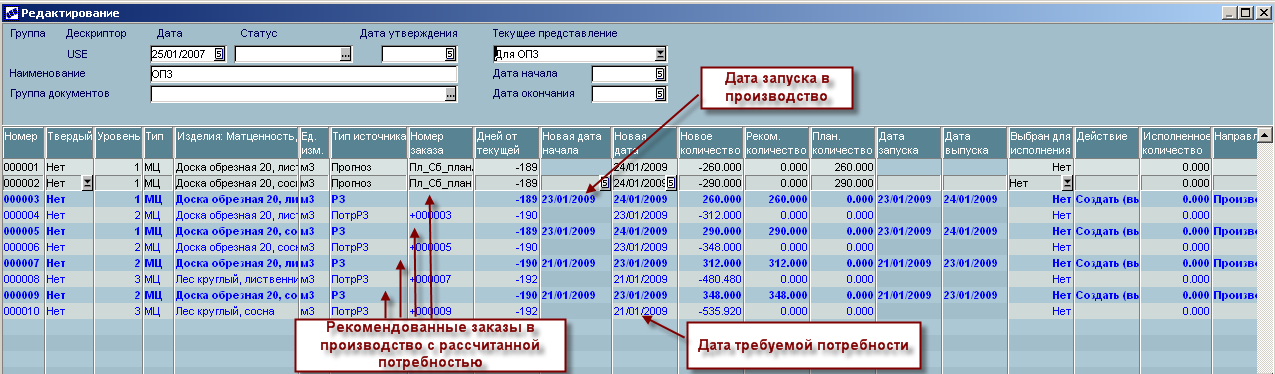The height and width of the screenshot is (374, 1275).
Task: Open calendar picker for Дата окончания
Action: (660, 94)
